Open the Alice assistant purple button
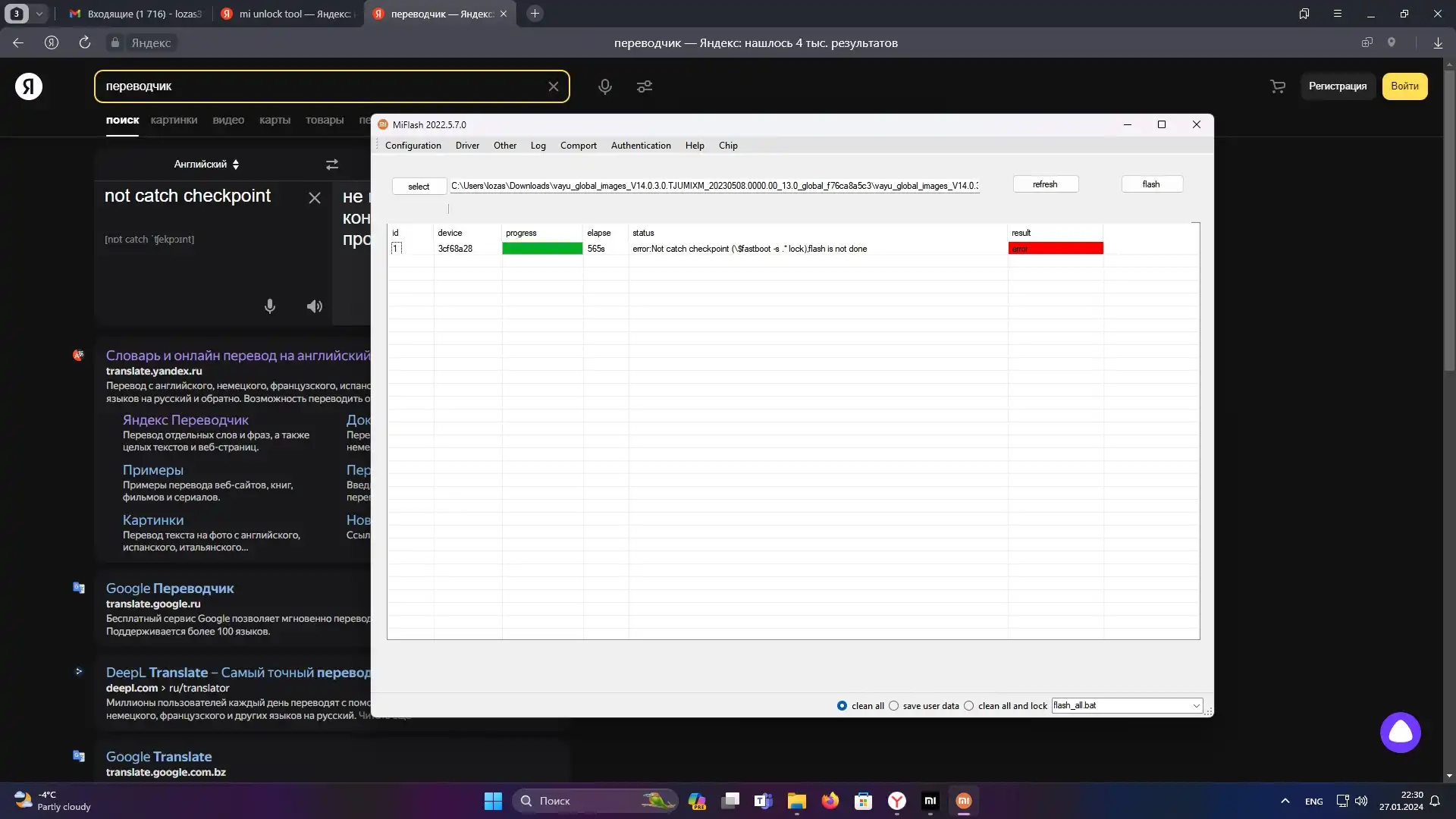This screenshot has height=819, width=1456. [1400, 733]
